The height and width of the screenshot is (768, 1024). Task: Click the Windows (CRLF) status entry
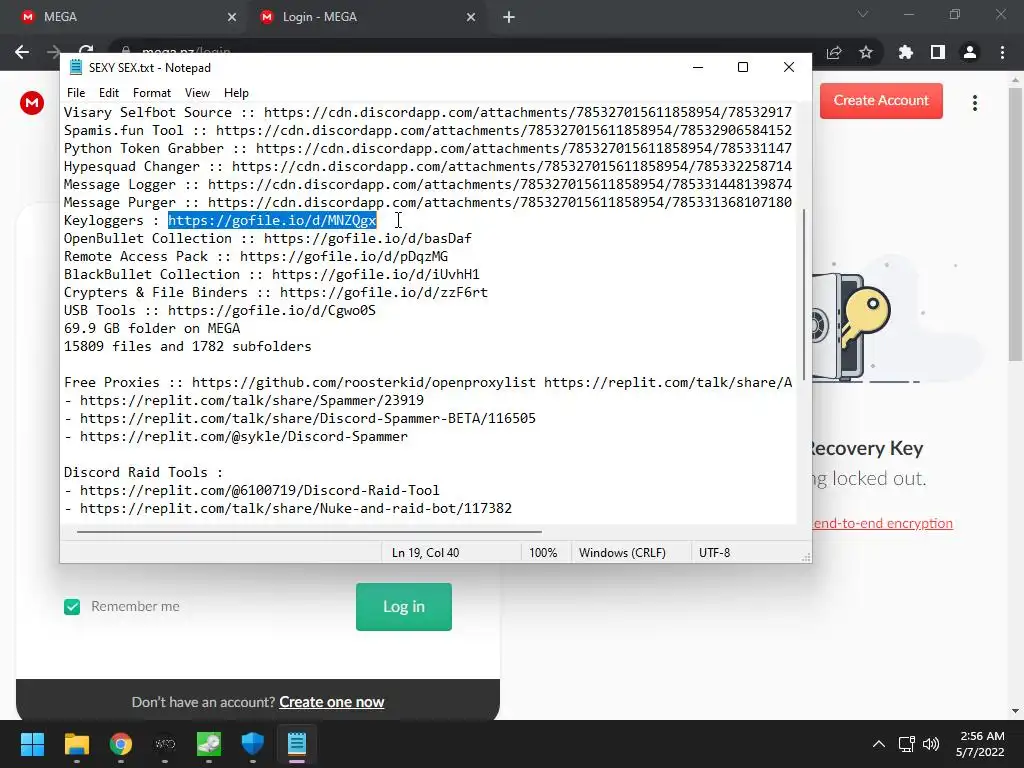622,553
